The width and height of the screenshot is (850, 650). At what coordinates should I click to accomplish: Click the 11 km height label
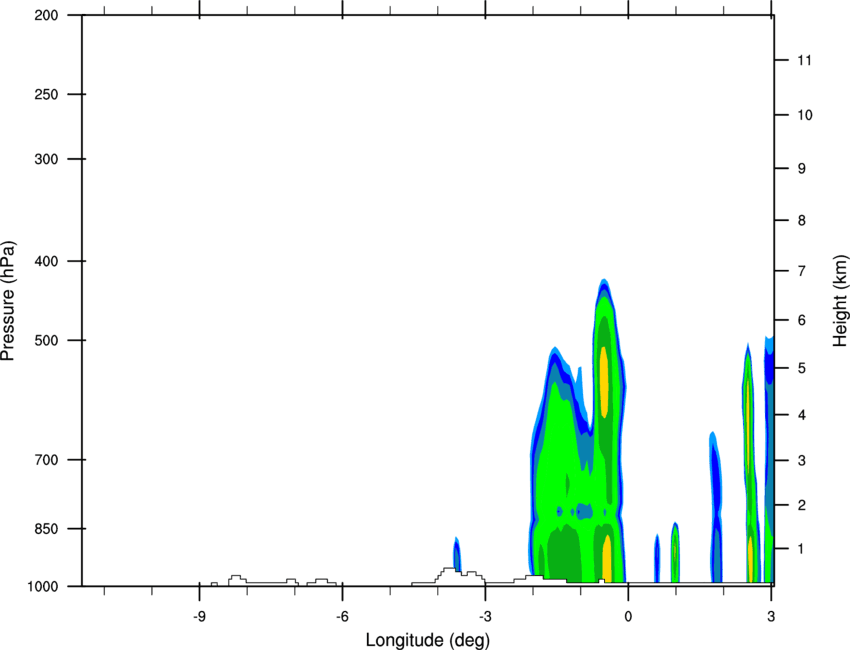pyautogui.click(x=805, y=60)
